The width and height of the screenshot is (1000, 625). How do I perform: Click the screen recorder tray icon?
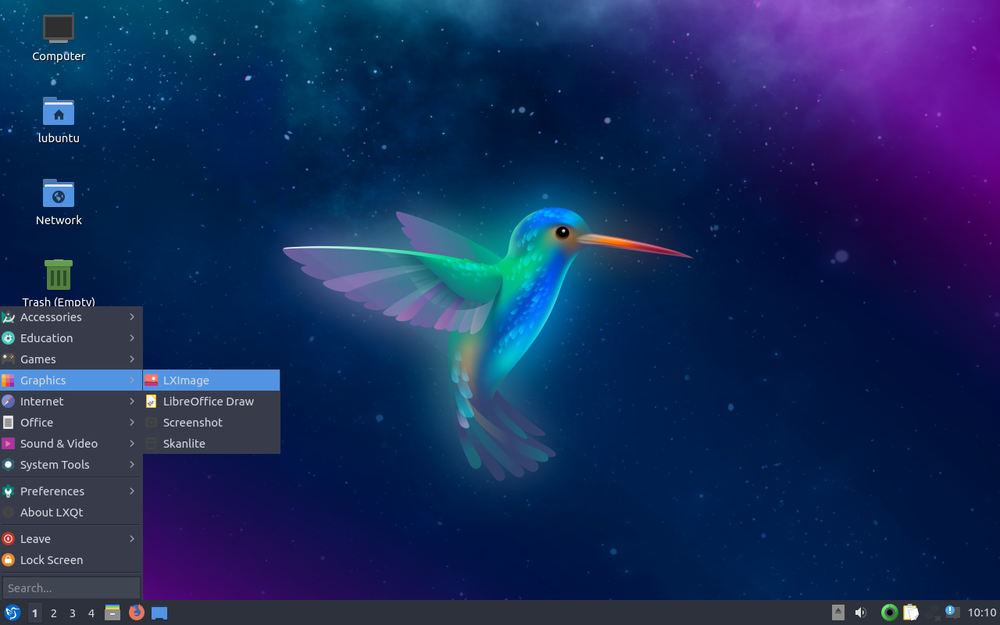[x=889, y=612]
